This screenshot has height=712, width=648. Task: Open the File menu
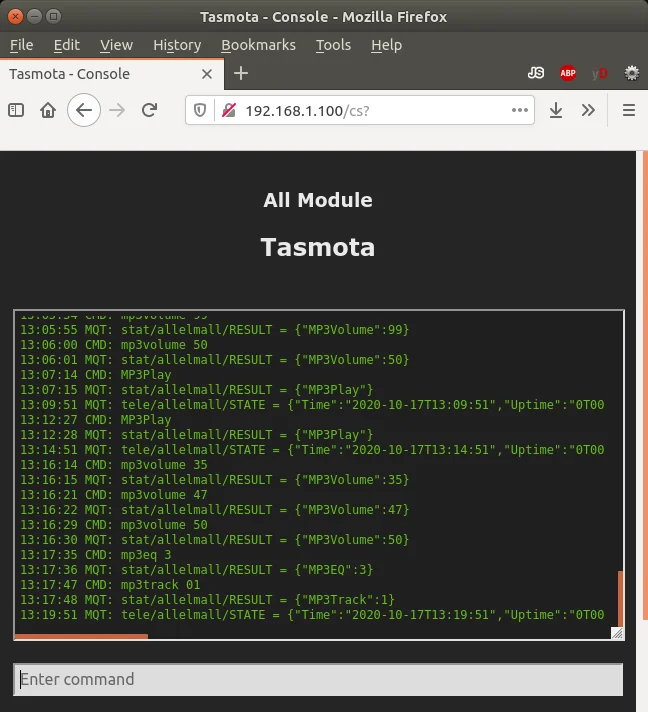(21, 45)
